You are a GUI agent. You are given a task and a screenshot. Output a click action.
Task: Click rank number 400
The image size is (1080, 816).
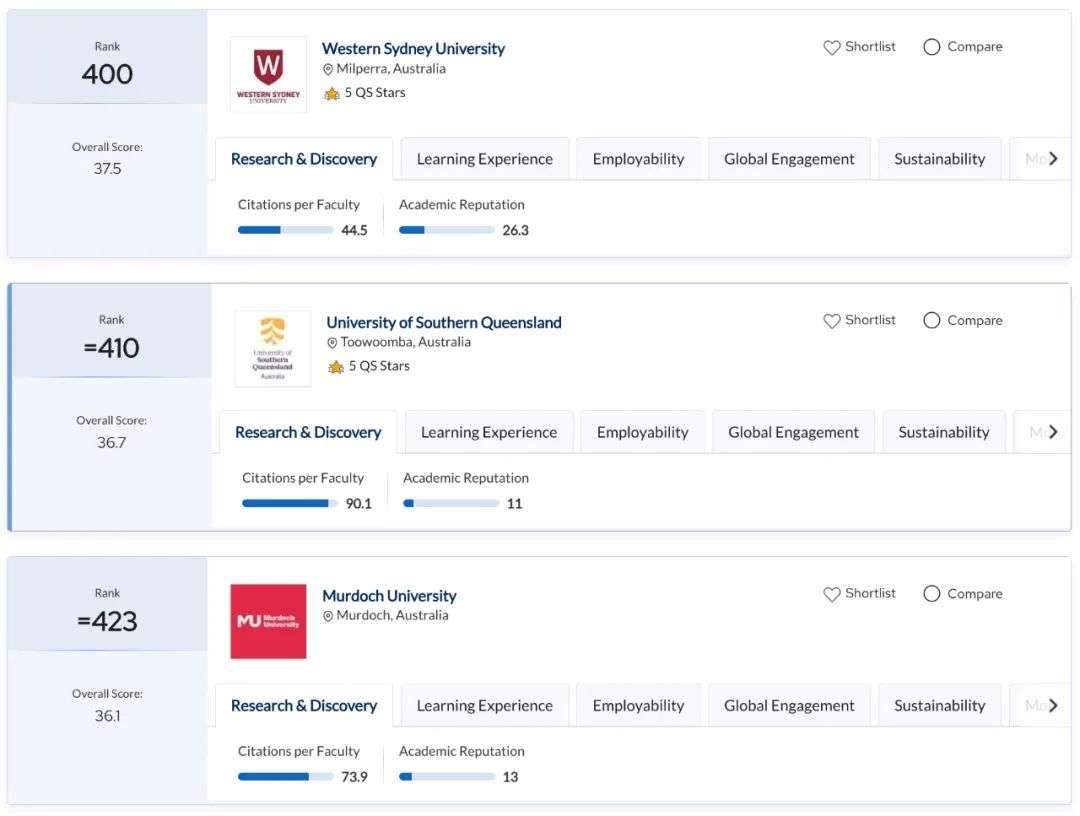[x=107, y=74]
